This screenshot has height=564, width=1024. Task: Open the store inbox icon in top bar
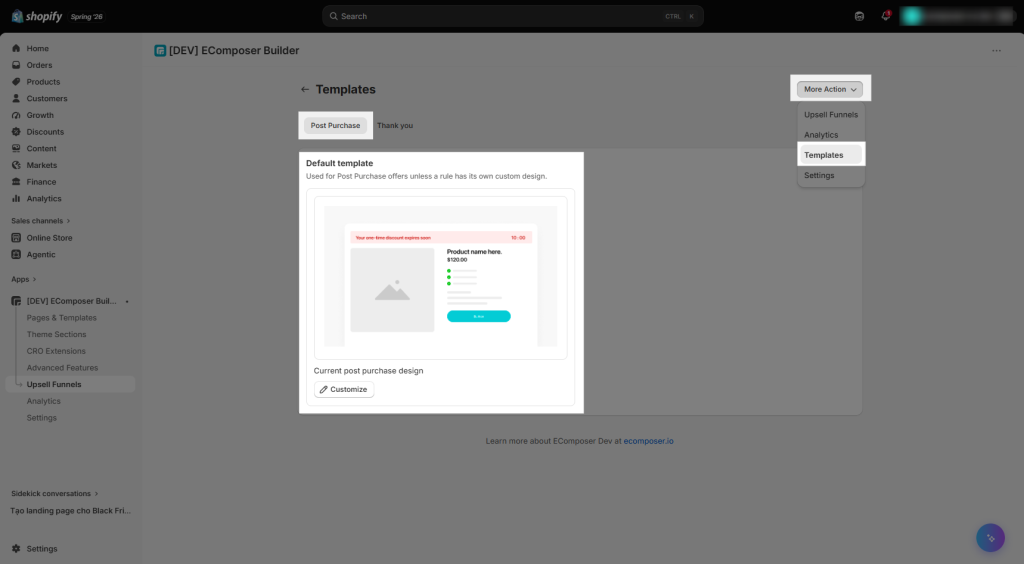coord(859,16)
